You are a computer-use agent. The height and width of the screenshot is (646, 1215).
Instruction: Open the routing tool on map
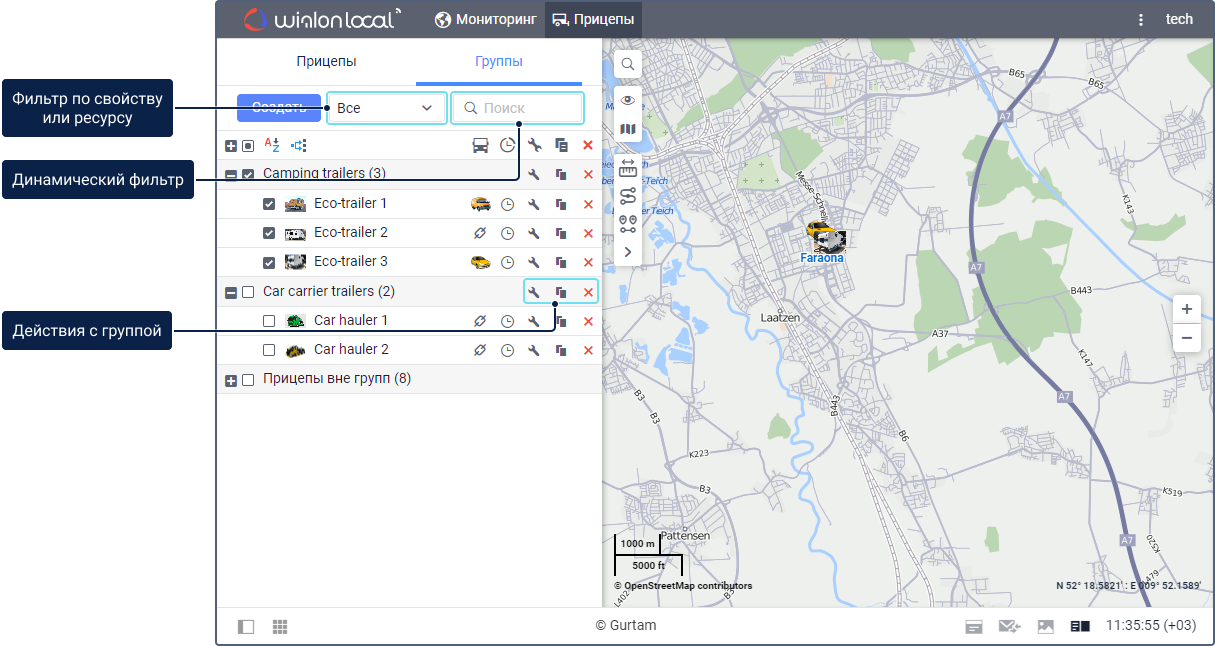[x=628, y=196]
